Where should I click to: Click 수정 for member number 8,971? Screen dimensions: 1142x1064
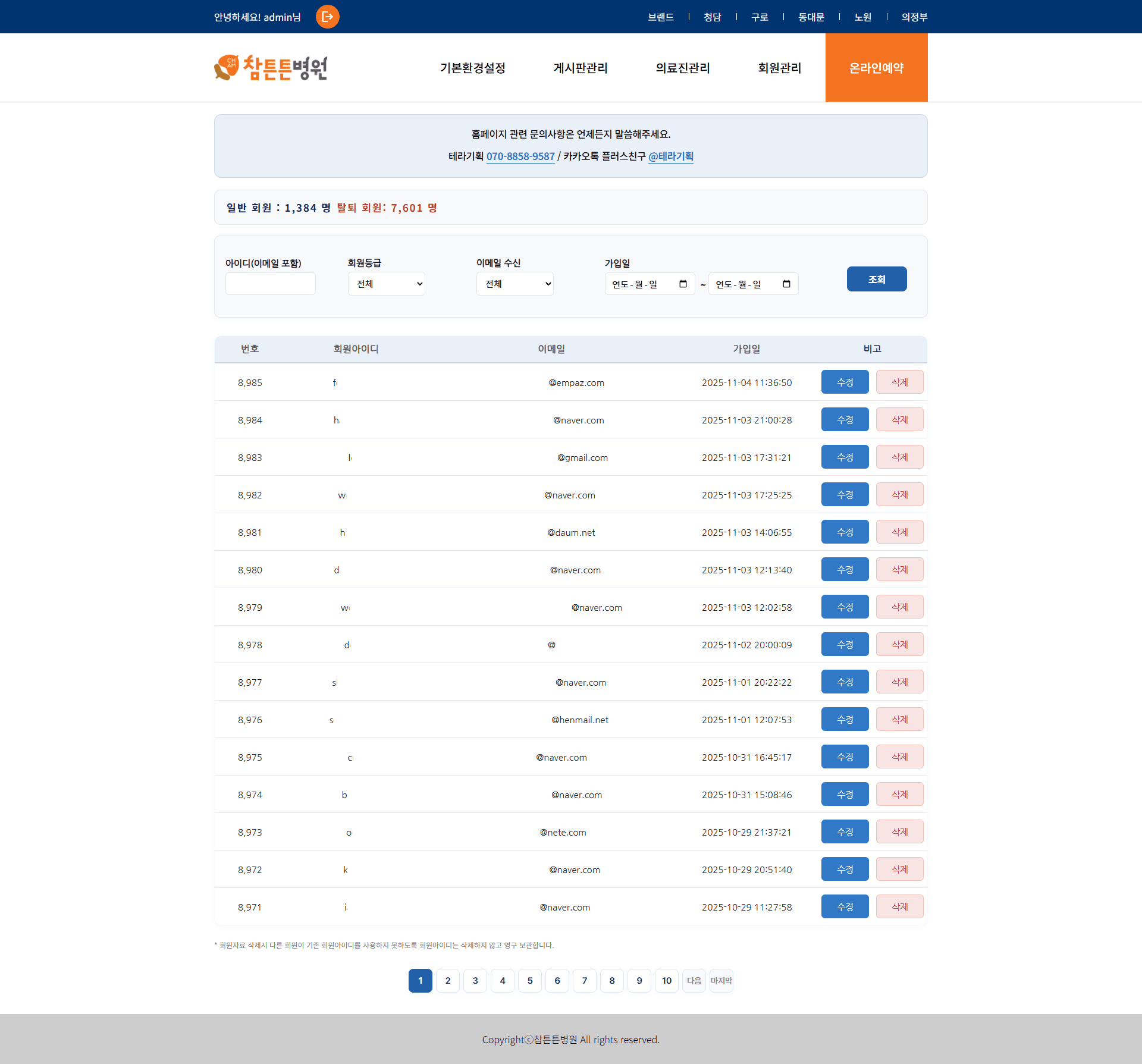845,906
